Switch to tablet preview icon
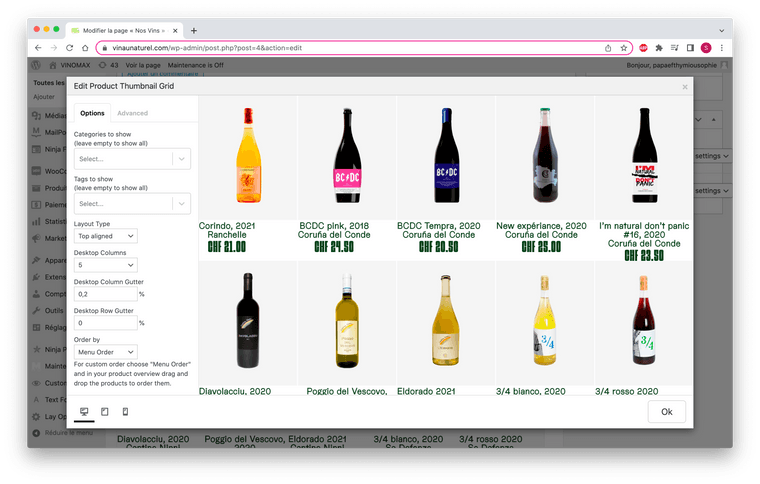Screen dimensions: 760x484 click(105, 411)
